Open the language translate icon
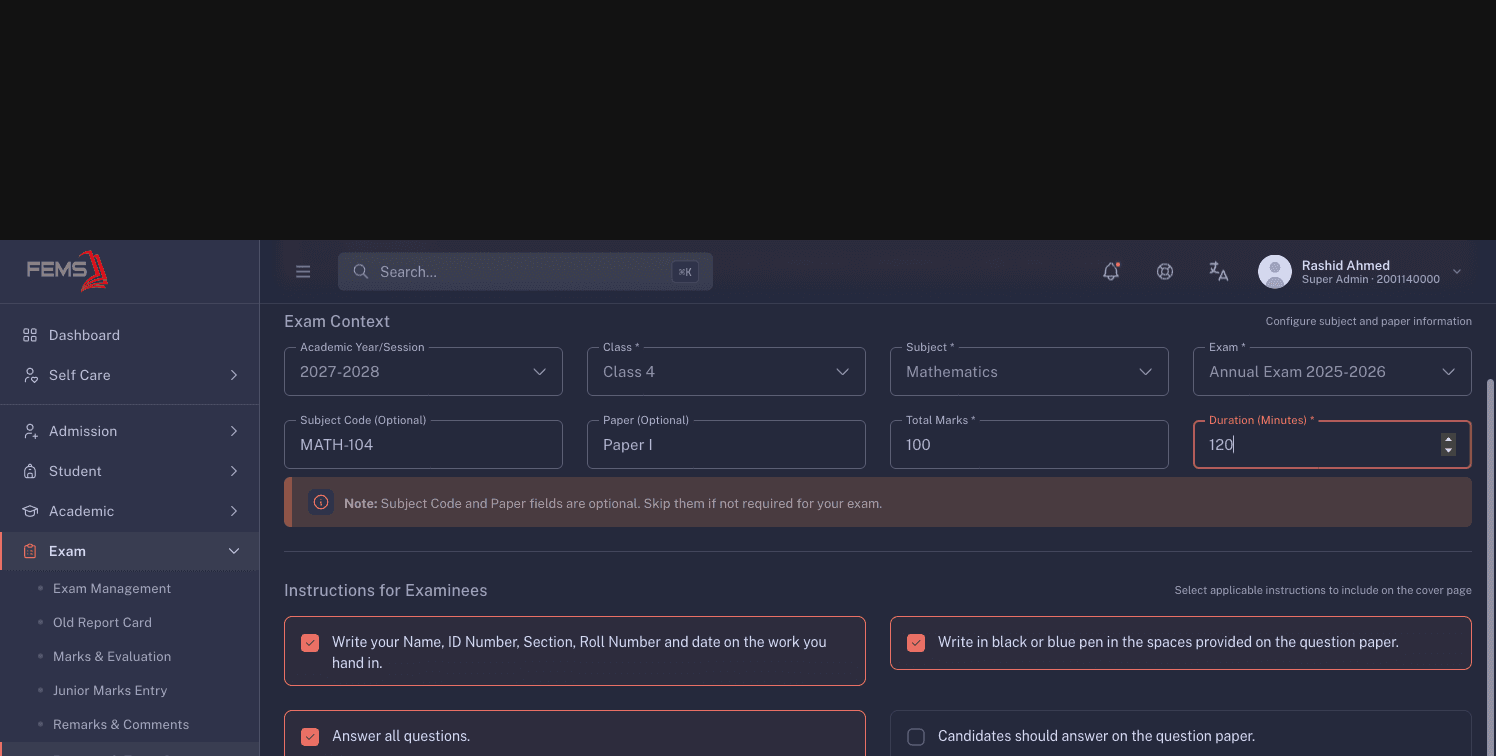1496x756 pixels. coord(1218,271)
